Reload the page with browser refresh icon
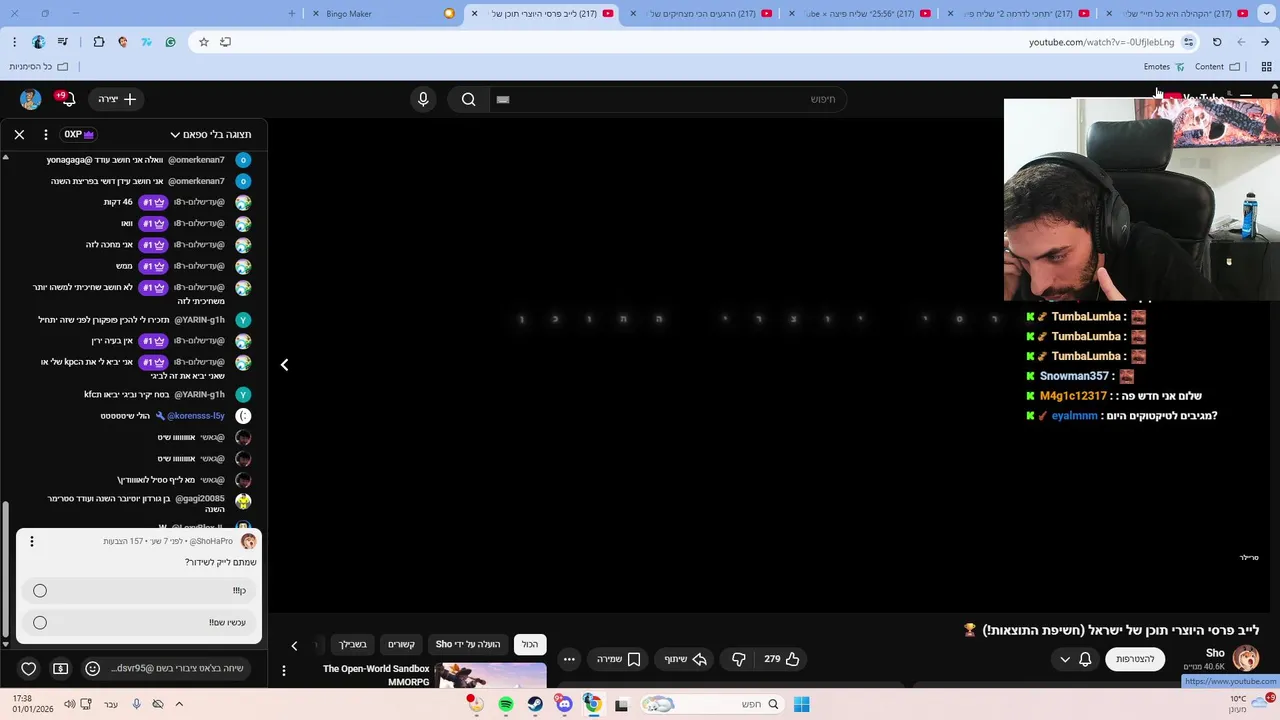 [1217, 42]
